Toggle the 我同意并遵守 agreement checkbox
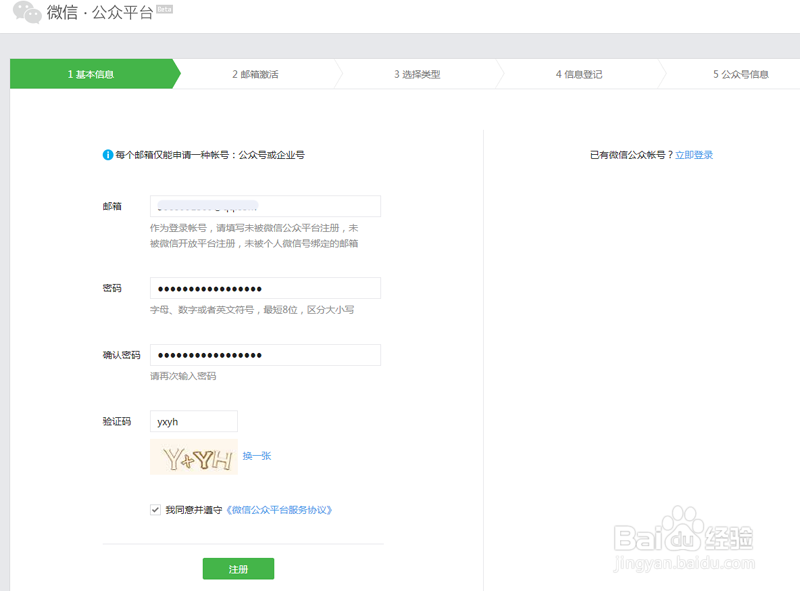 point(156,510)
